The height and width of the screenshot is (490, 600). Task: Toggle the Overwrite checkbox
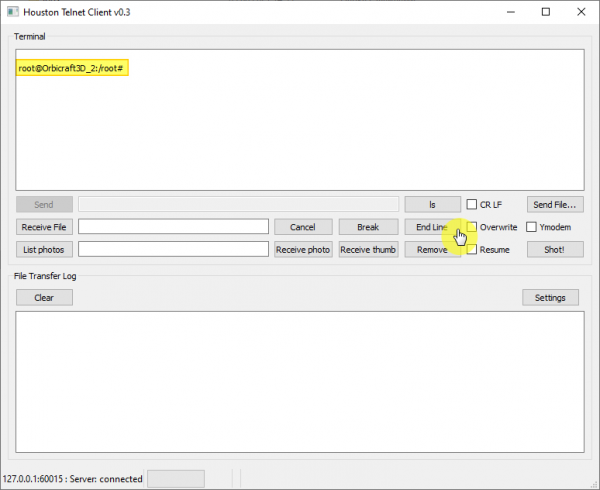472,227
